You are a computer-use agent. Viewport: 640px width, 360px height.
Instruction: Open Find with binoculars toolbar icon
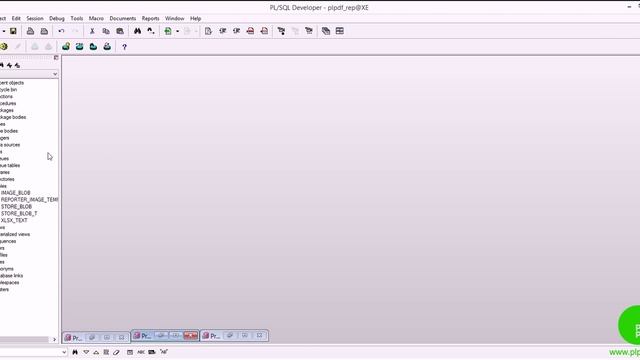pos(138,31)
